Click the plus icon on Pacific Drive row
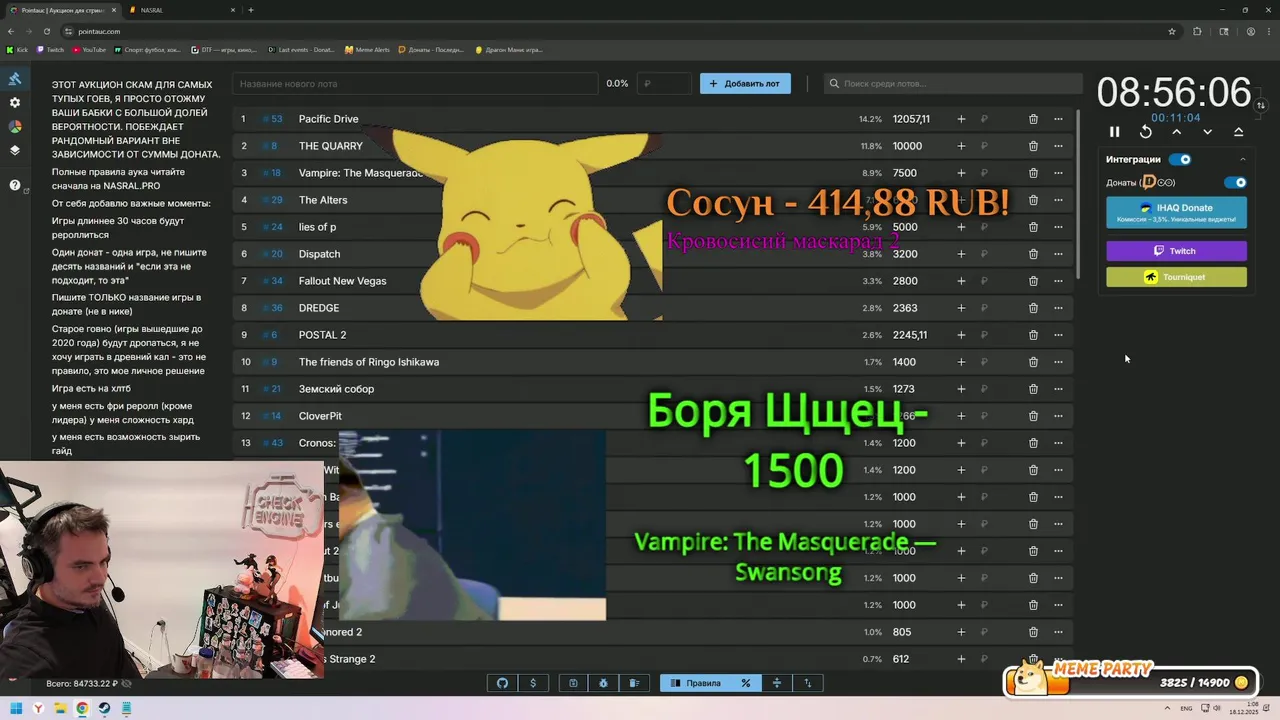The image size is (1280, 720). pos(961,119)
